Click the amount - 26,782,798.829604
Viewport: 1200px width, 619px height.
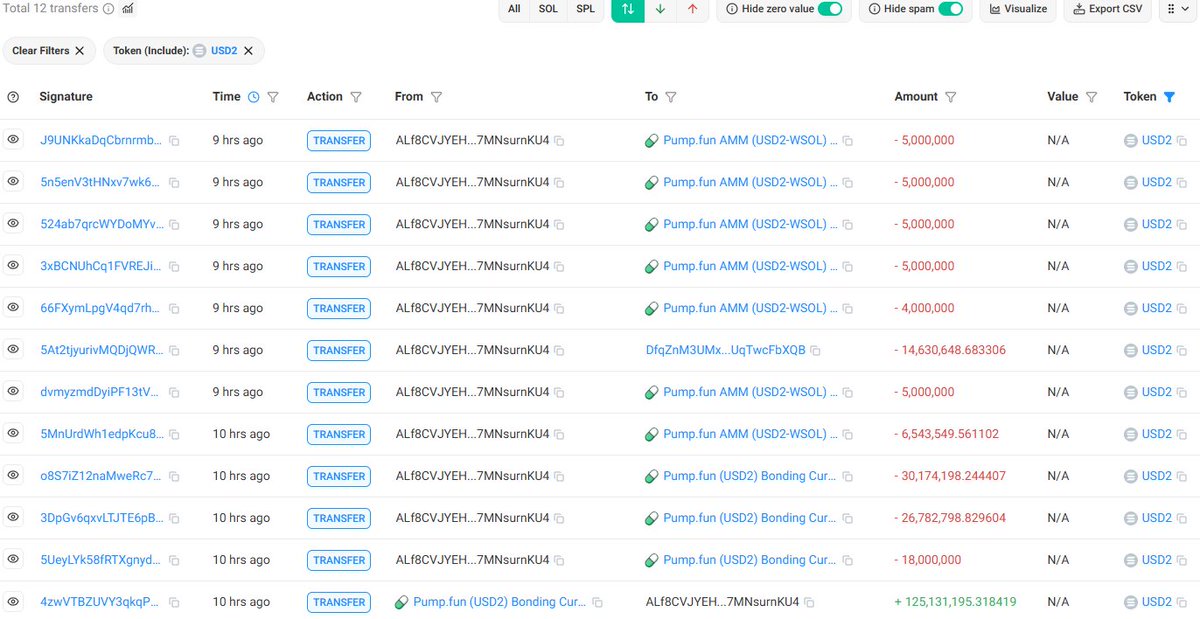950,518
